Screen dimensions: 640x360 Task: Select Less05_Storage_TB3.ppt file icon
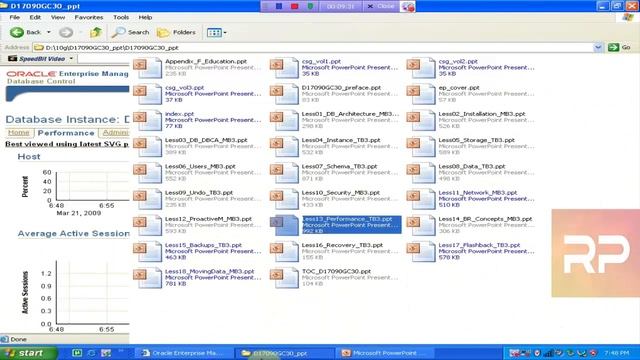pyautogui.click(x=421, y=147)
